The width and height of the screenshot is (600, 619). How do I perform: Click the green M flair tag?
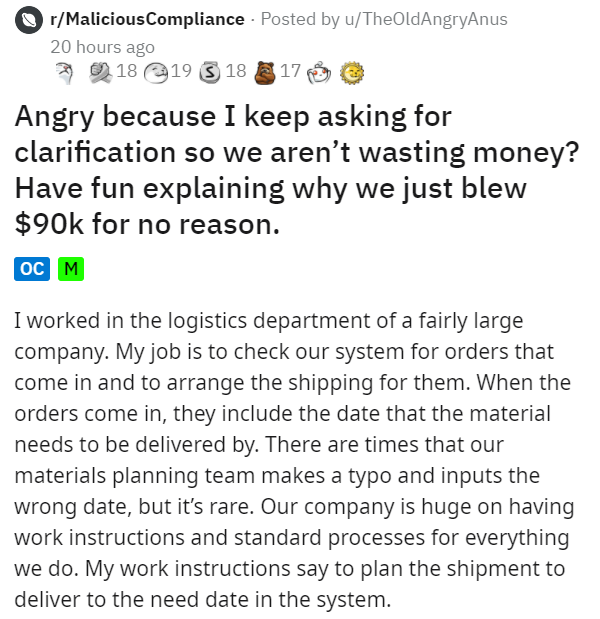point(70,268)
